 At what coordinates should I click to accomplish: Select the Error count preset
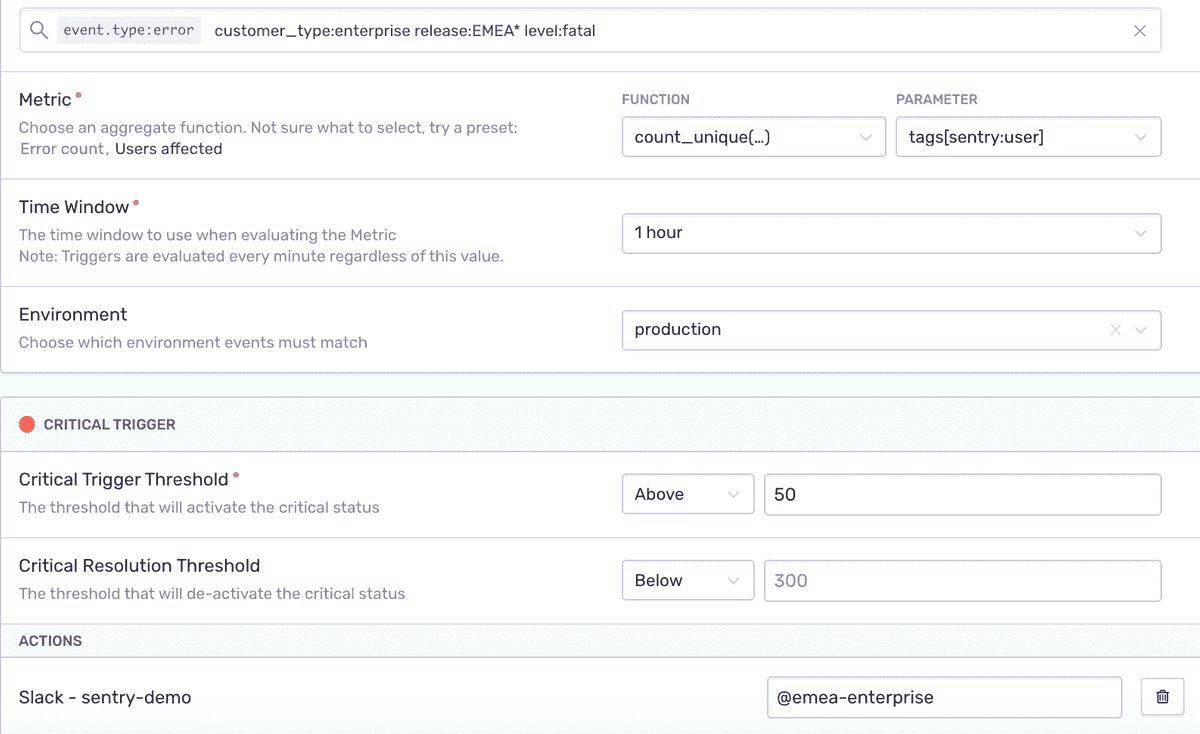click(x=62, y=149)
